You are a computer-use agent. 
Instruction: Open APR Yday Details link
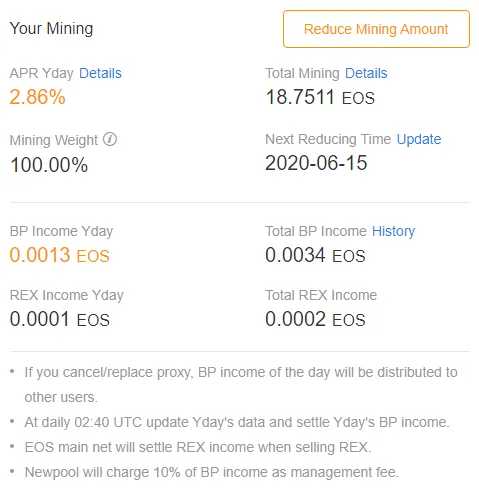(100, 73)
